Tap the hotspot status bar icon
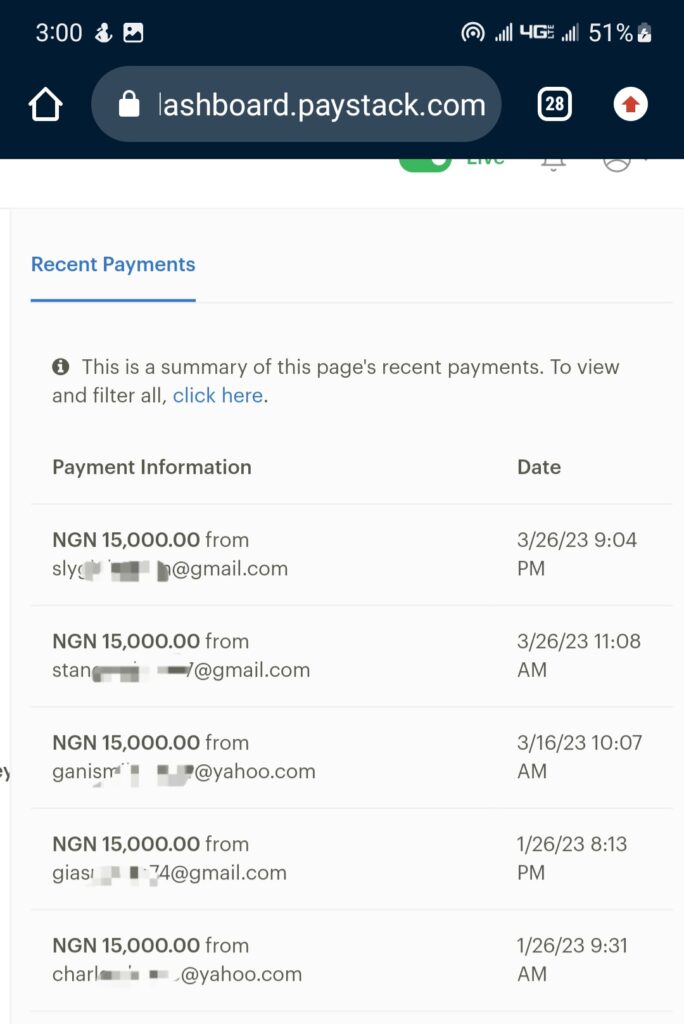The height and width of the screenshot is (1024, 684). (472, 33)
